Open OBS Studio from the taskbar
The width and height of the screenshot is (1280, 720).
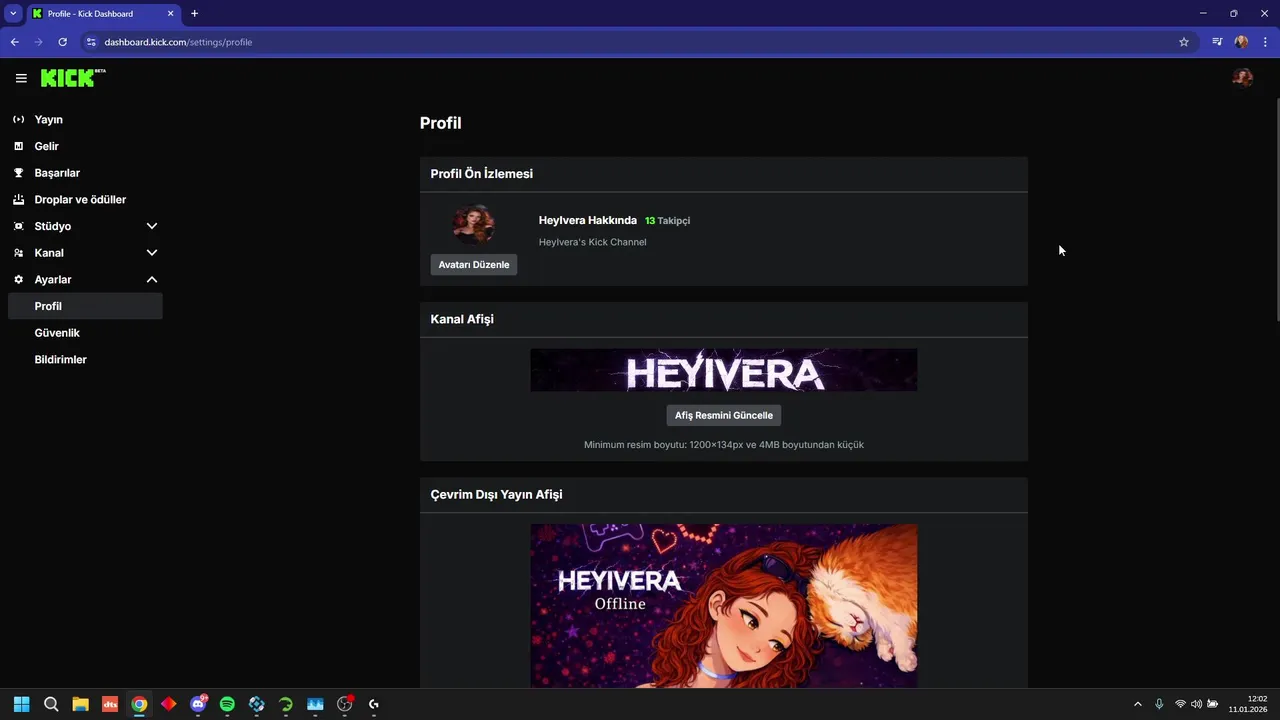click(345, 704)
